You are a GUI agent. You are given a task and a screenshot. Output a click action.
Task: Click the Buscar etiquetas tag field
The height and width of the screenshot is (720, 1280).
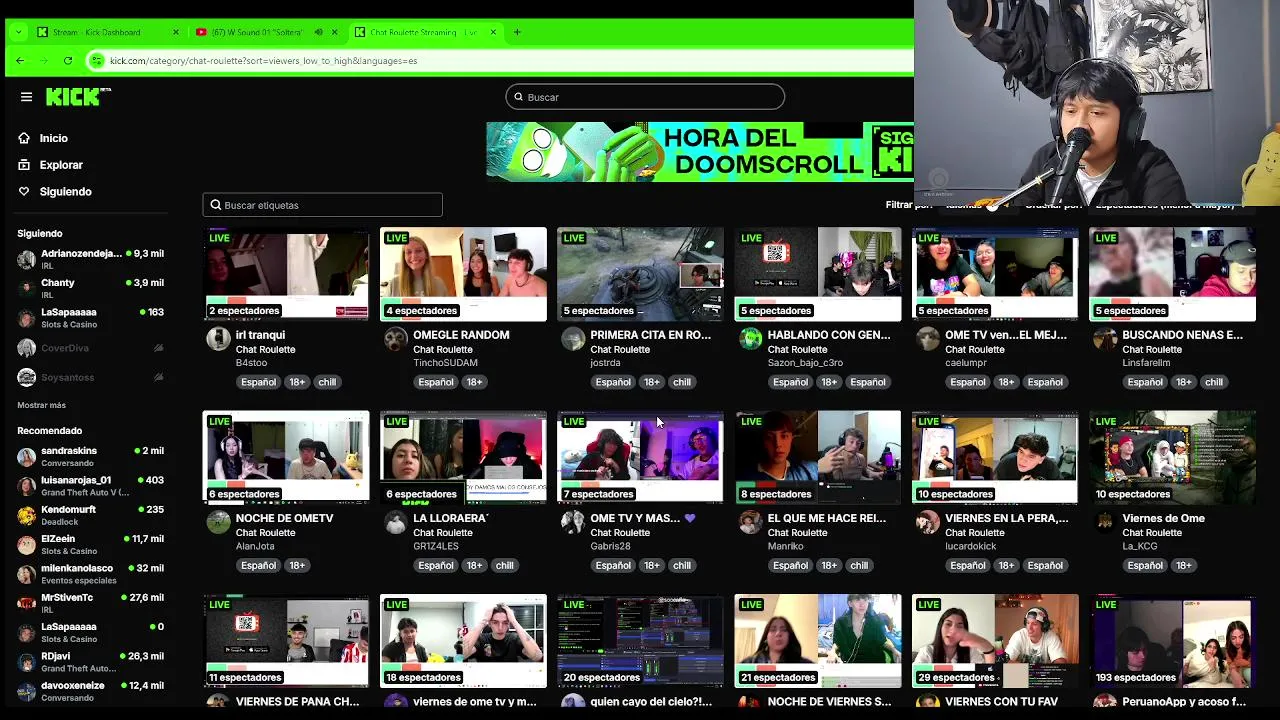322,205
